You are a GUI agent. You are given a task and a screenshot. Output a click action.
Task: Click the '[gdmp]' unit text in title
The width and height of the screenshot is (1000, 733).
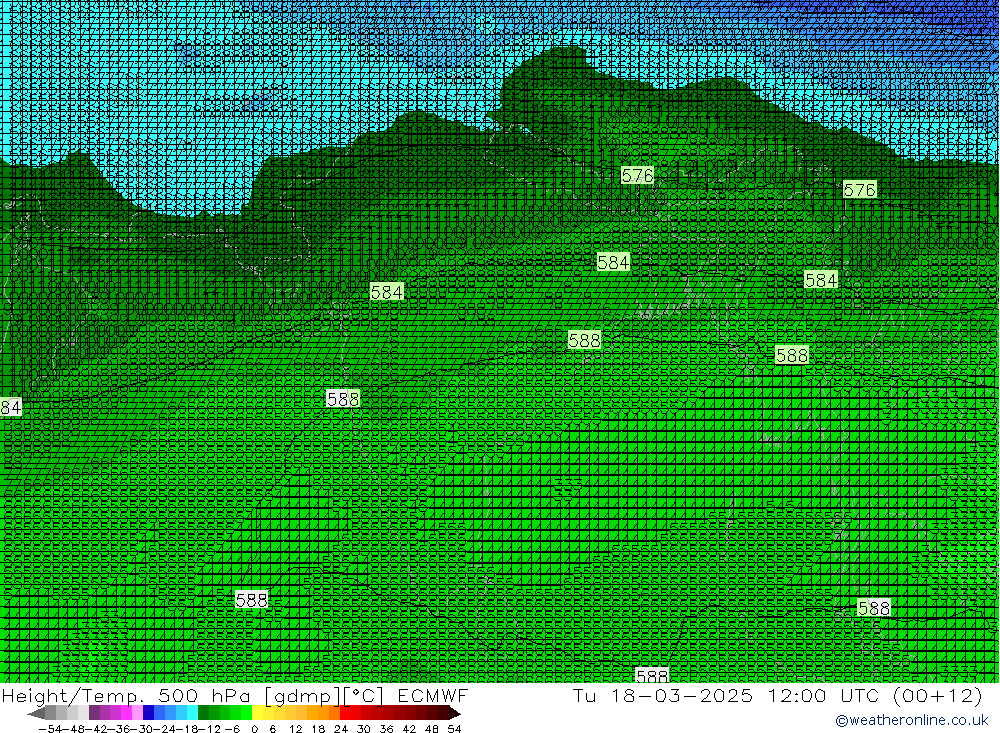coord(302,695)
